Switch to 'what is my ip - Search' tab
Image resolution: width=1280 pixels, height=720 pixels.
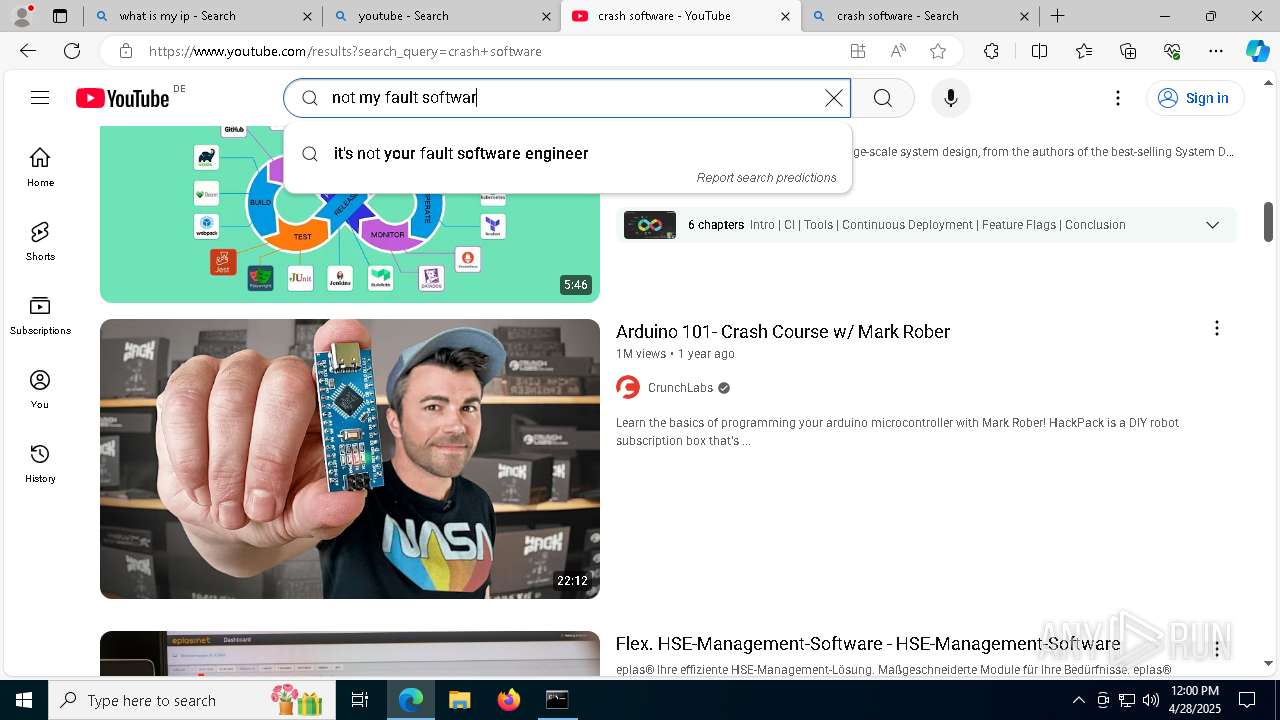pyautogui.click(x=201, y=16)
